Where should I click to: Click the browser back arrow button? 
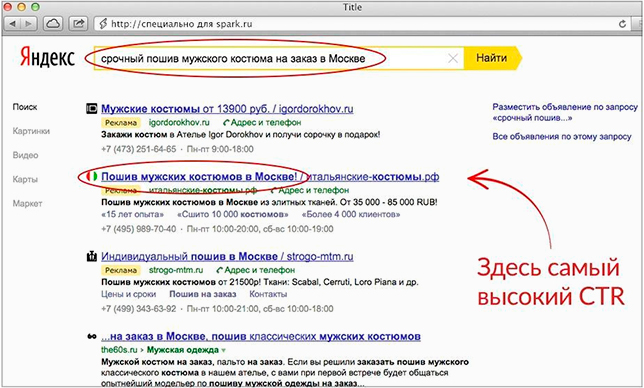point(12,24)
